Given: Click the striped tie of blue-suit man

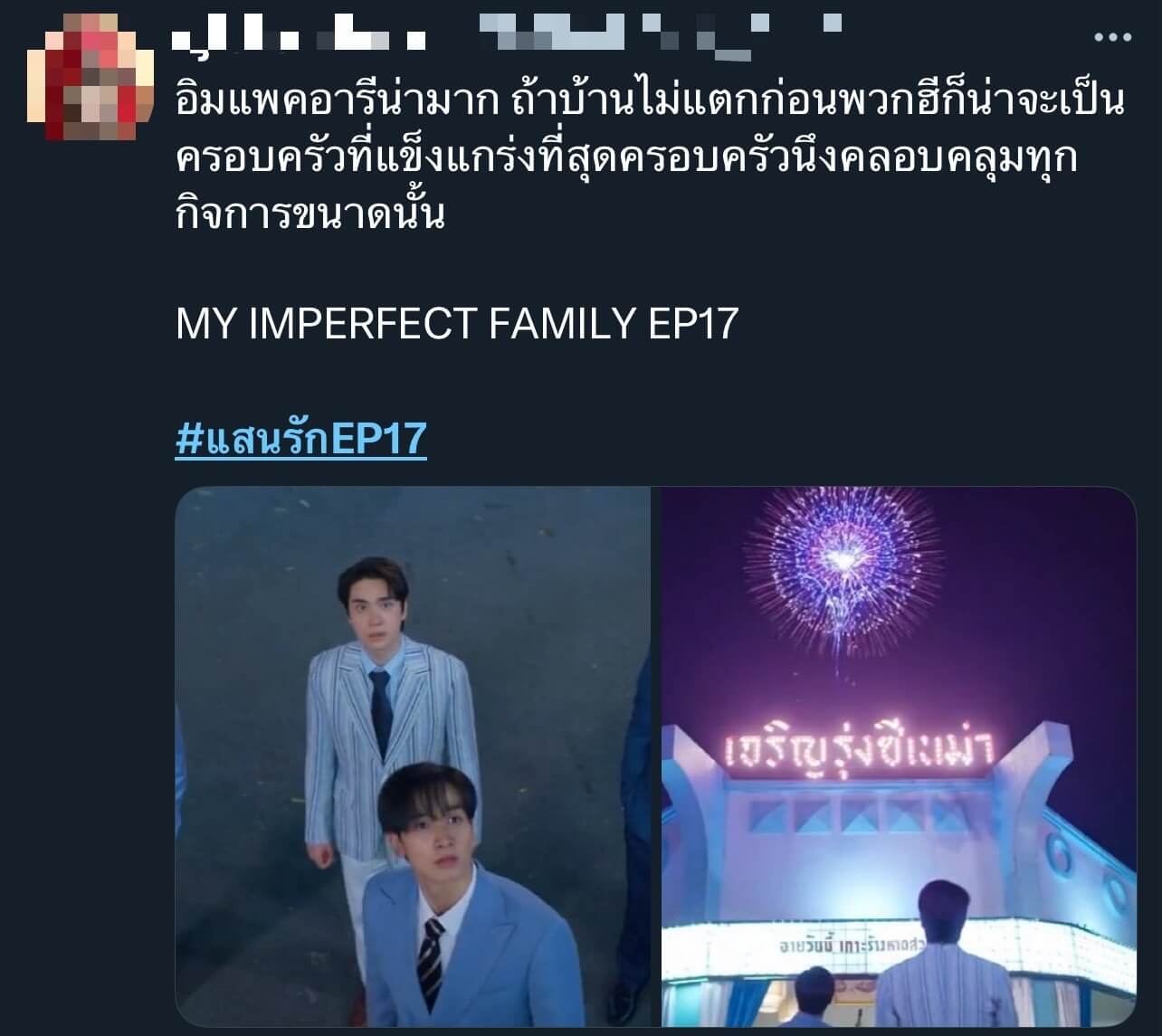Looking at the screenshot, I should coord(430,965).
